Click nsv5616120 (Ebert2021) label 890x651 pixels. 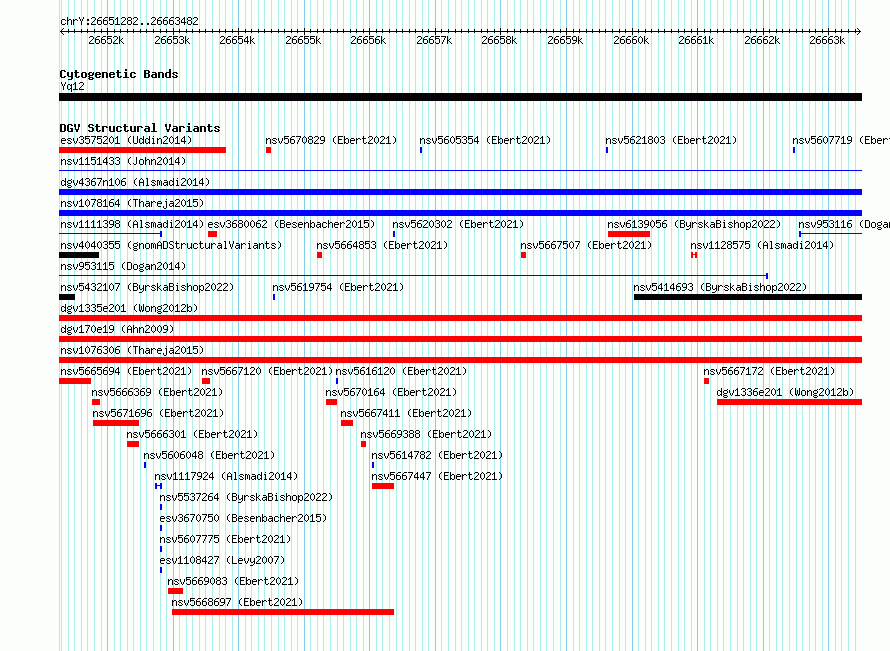pos(401,371)
